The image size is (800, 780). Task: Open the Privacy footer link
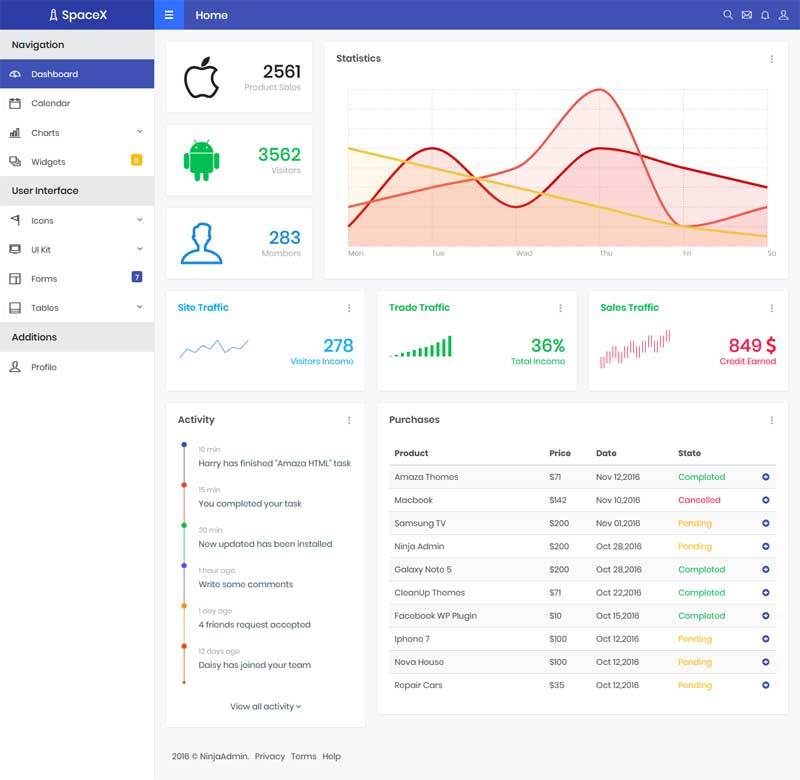click(x=269, y=756)
